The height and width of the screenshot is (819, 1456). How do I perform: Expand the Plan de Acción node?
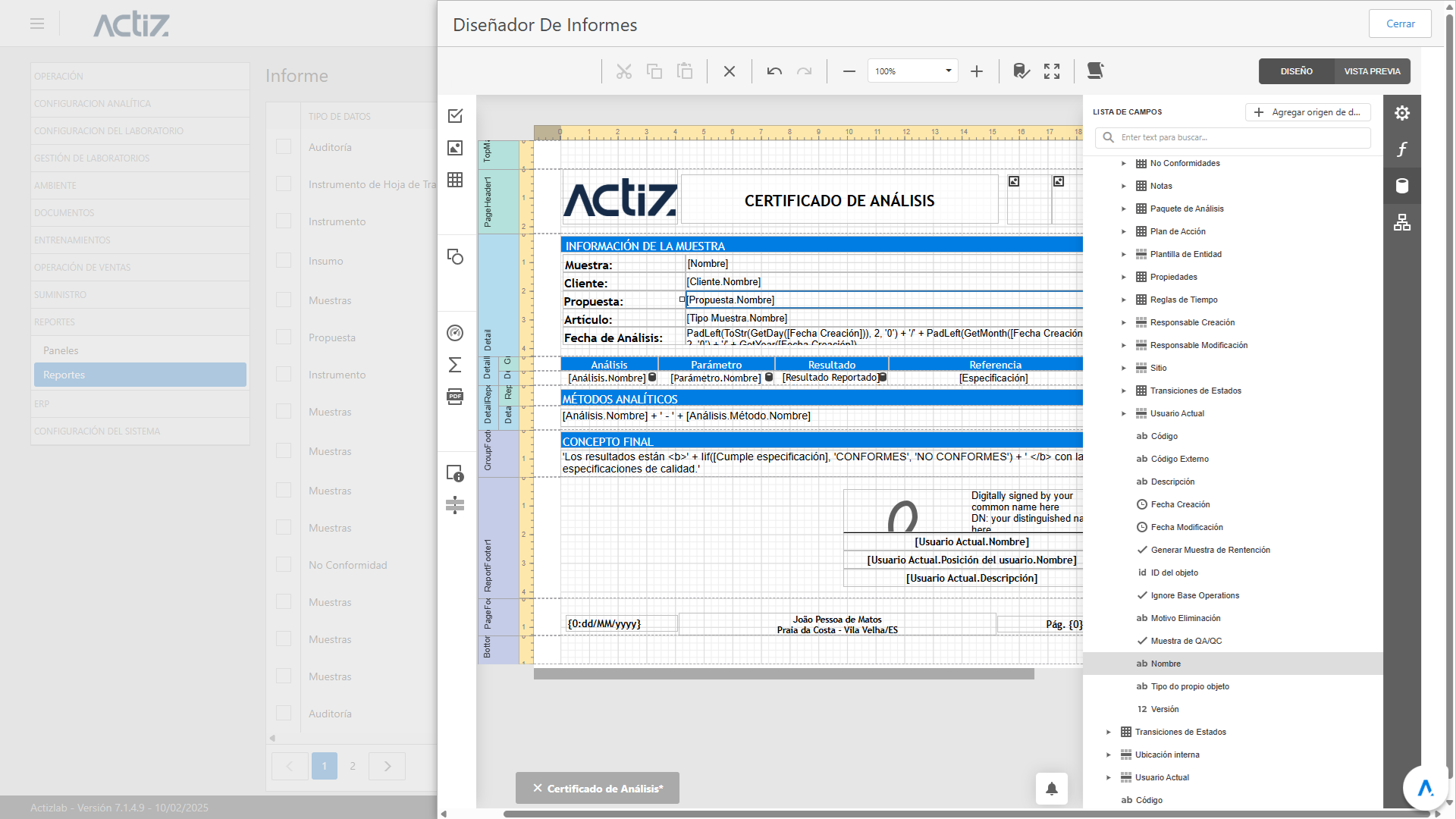point(1124,231)
